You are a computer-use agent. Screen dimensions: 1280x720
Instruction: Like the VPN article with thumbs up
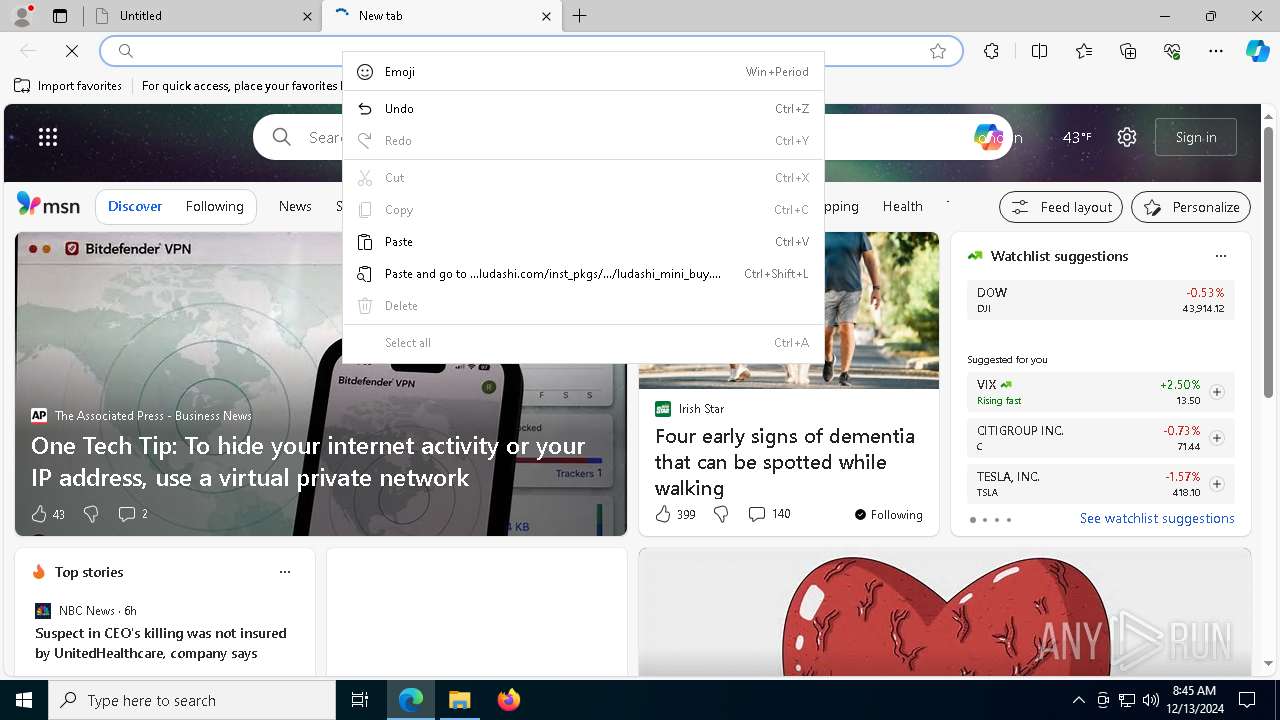click(x=39, y=514)
